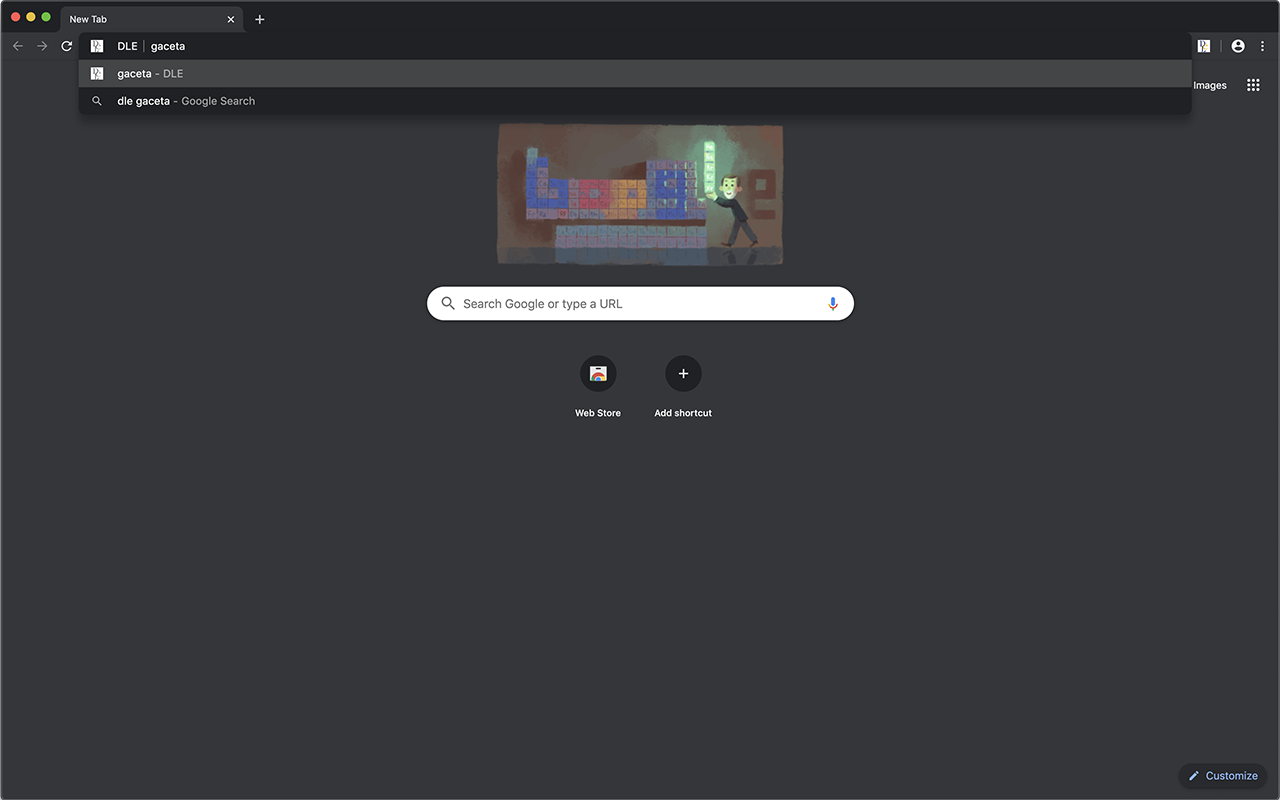Click the green macOS fullscreen window button
This screenshot has height=800, width=1280.
(x=46, y=17)
